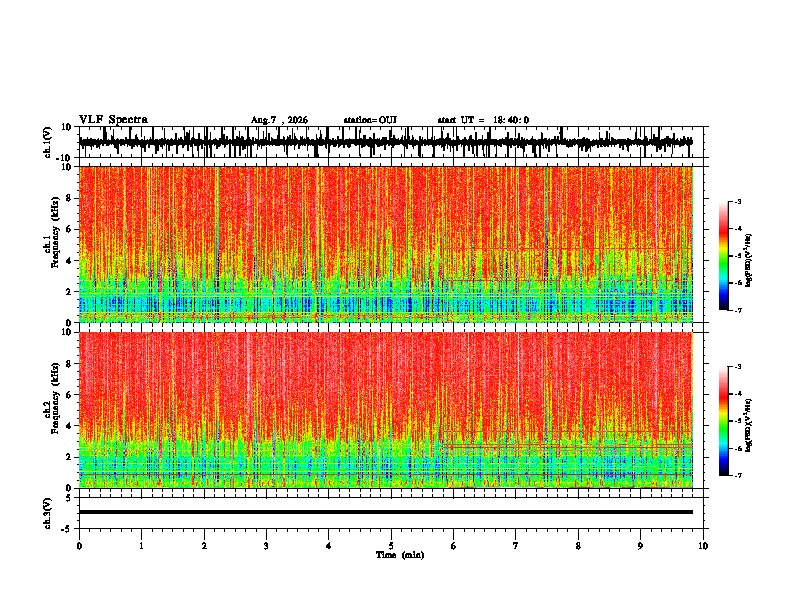Viewport: 792px width, 612px height.
Task: Click the ch.1 frequency axis "8" tick label
Action: (x=70, y=198)
